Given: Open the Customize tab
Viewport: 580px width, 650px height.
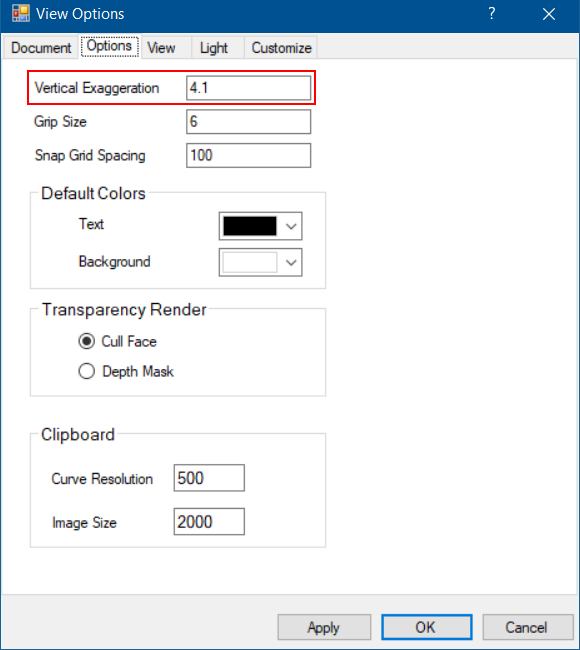Looking at the screenshot, I should (x=282, y=48).
